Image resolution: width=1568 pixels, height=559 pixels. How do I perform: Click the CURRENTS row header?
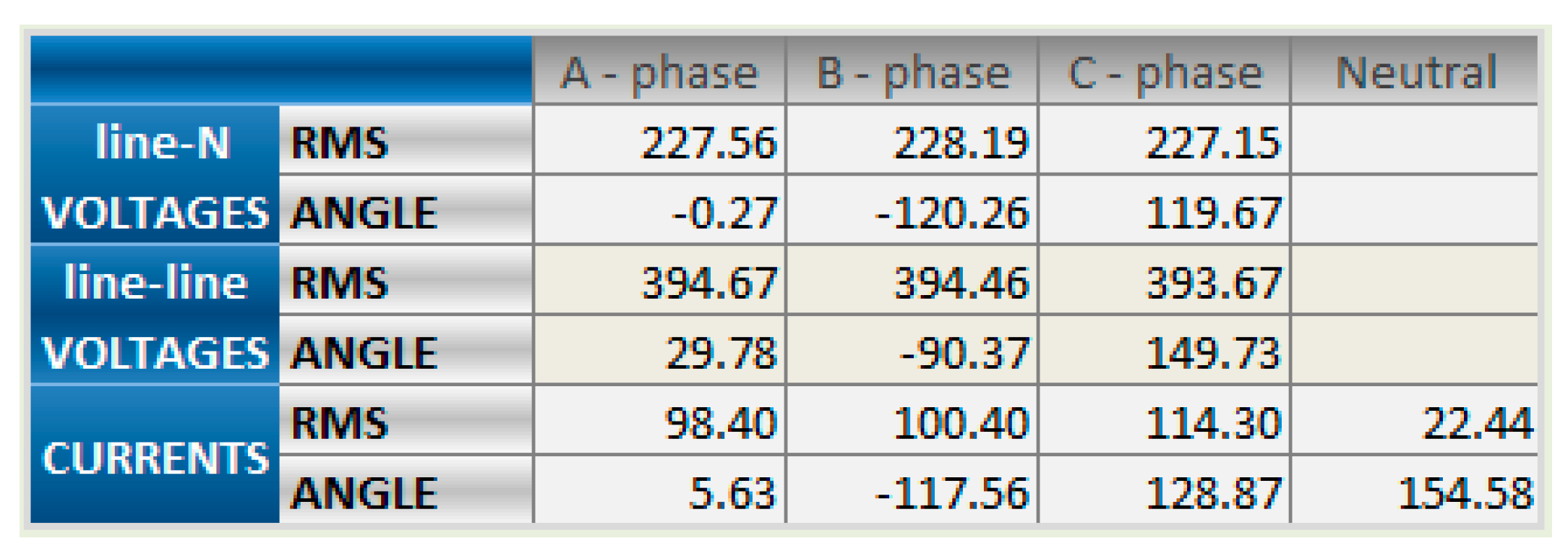click(155, 456)
